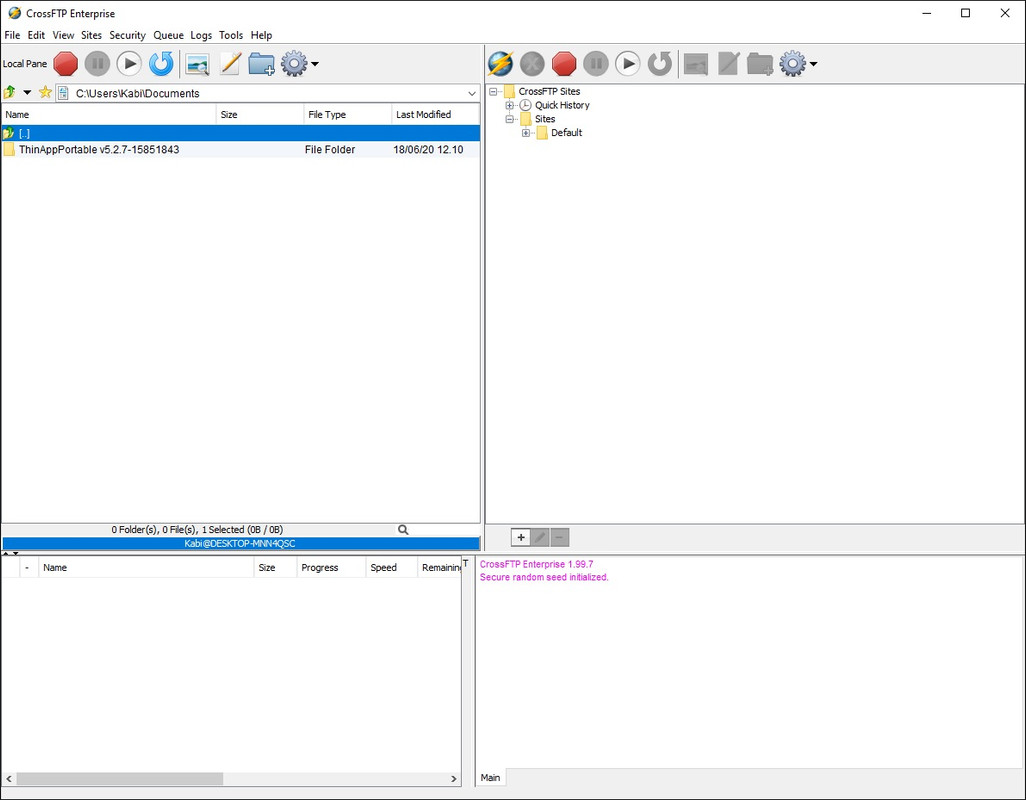The image size is (1026, 800).
Task: Sort local files by Name column
Action: coord(109,114)
